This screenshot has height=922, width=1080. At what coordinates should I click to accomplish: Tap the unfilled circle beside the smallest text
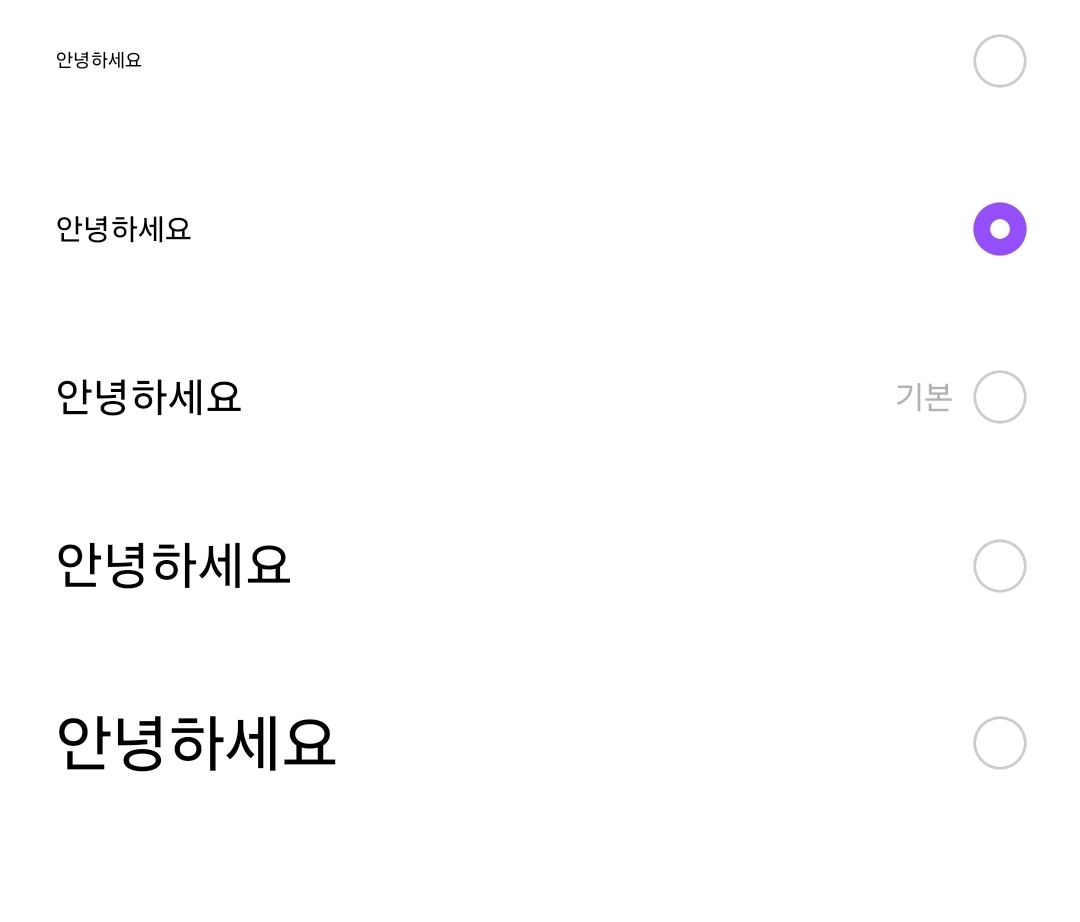[x=999, y=60]
